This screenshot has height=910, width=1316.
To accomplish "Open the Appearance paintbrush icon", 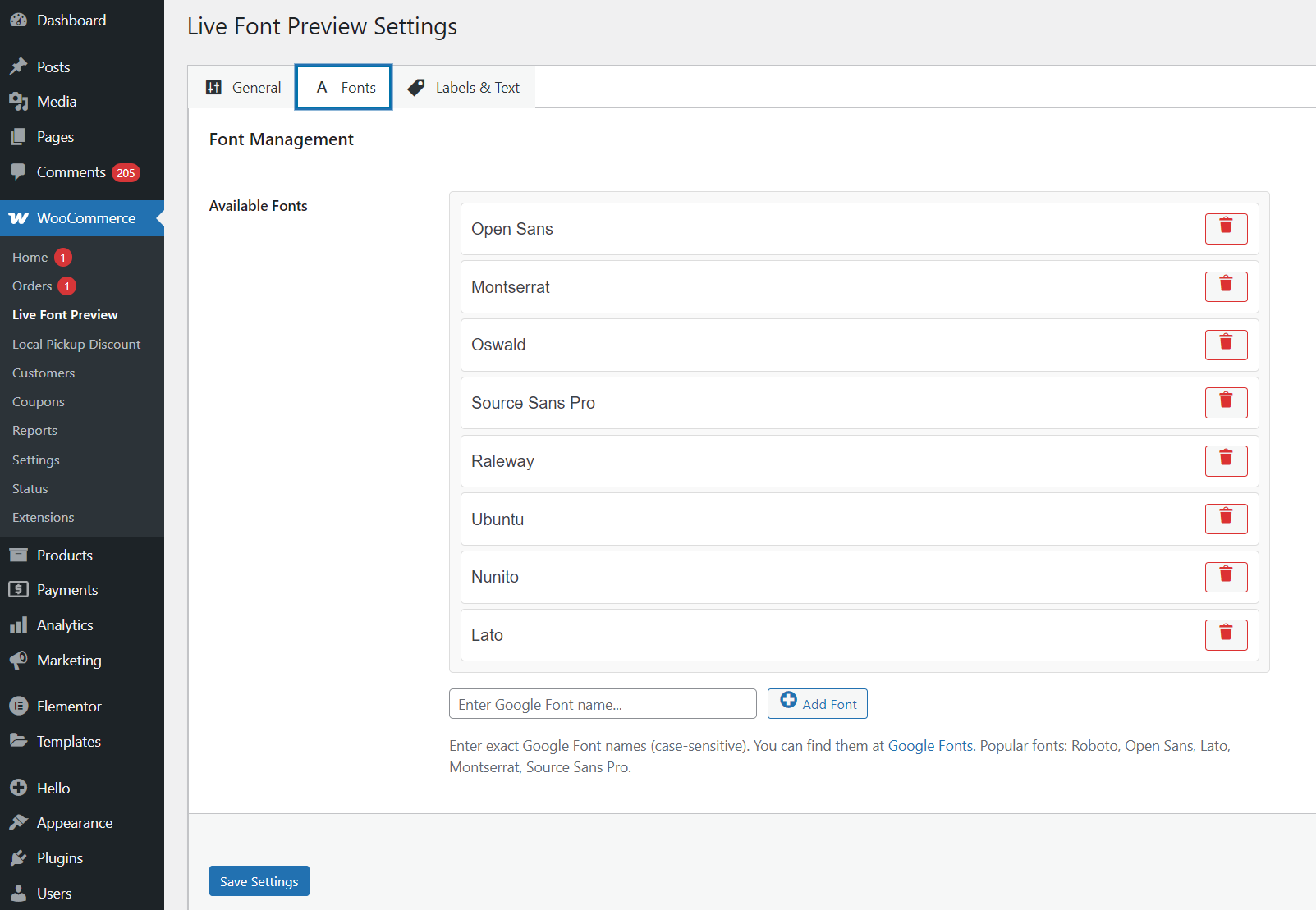I will 18,822.
